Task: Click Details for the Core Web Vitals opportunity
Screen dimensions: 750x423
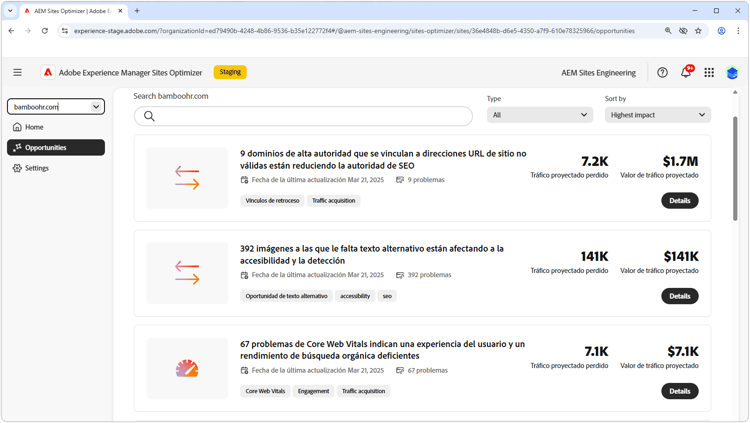Action: tap(680, 391)
